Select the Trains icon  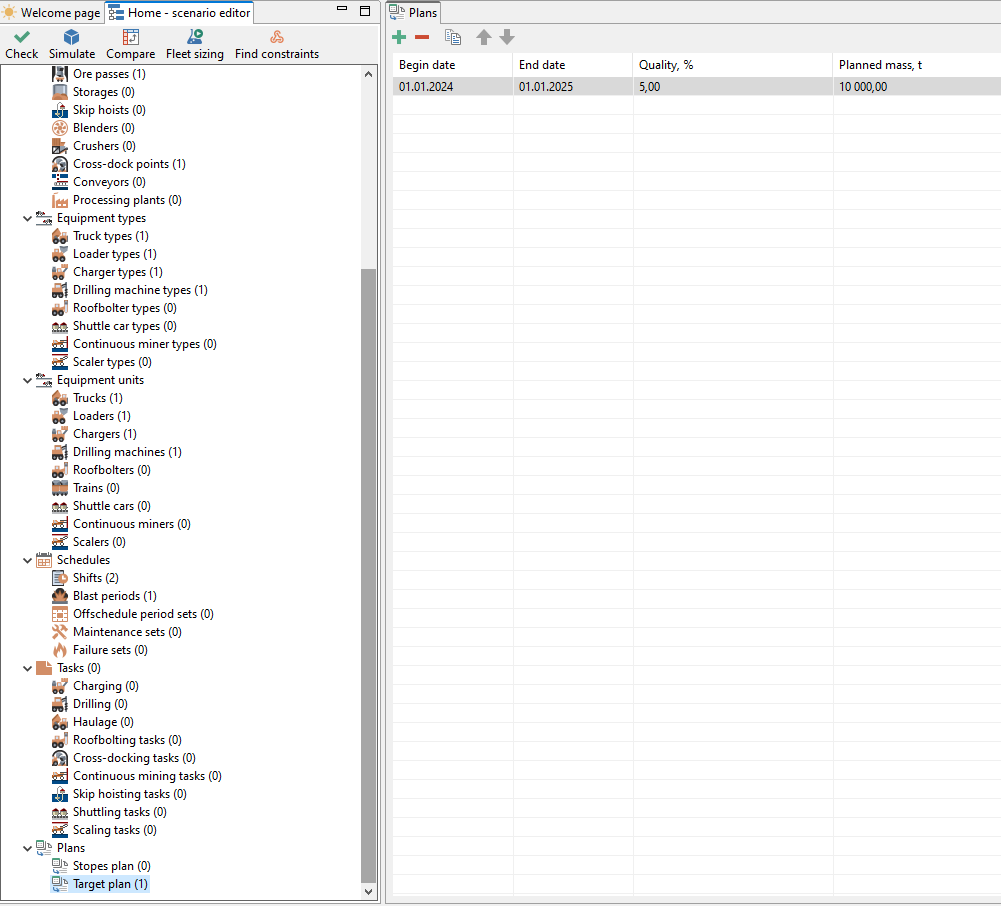click(60, 488)
